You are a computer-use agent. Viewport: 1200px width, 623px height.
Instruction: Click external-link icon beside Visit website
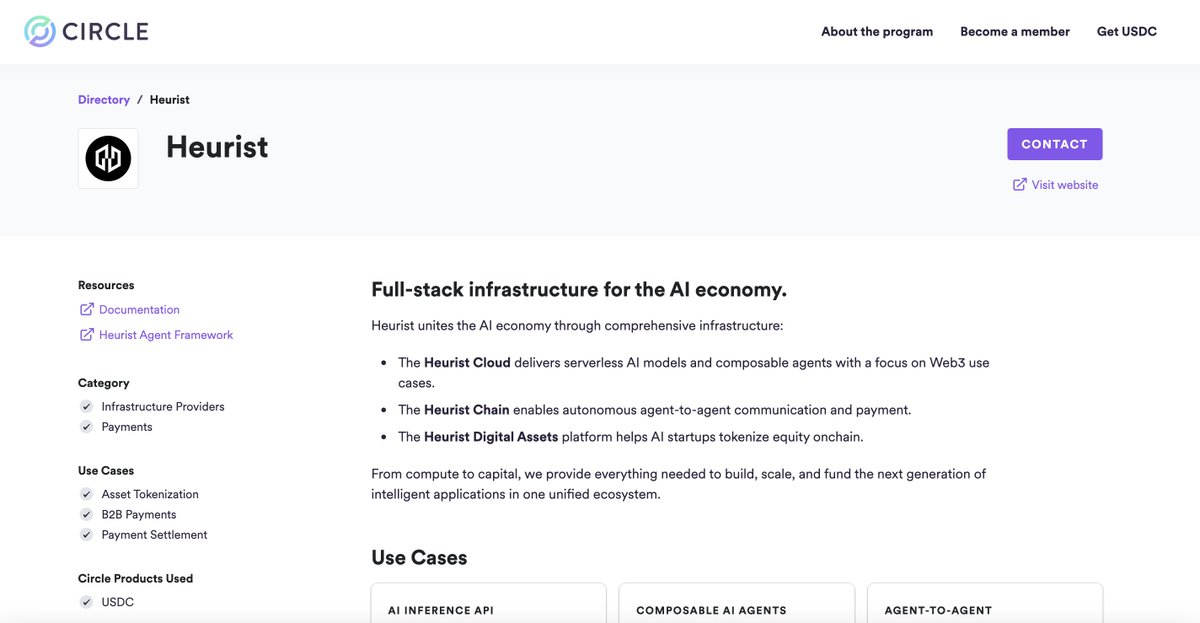[1020, 184]
